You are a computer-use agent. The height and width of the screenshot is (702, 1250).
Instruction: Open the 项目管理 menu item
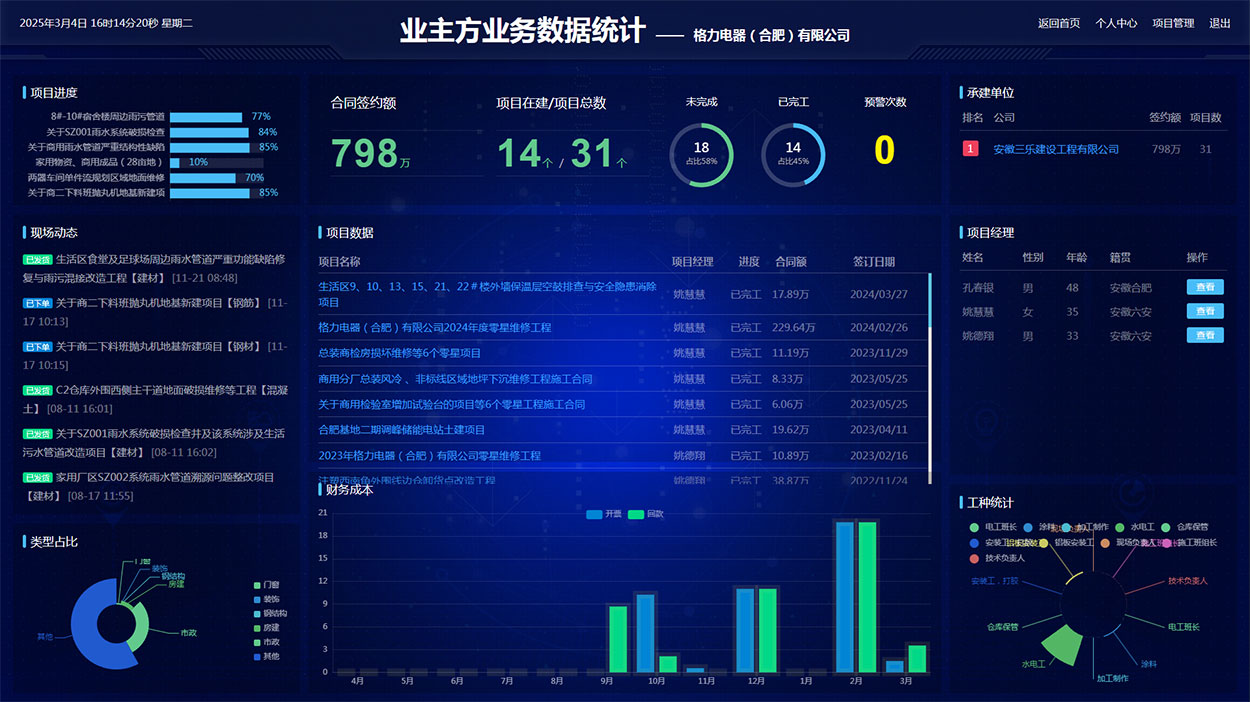(1173, 23)
